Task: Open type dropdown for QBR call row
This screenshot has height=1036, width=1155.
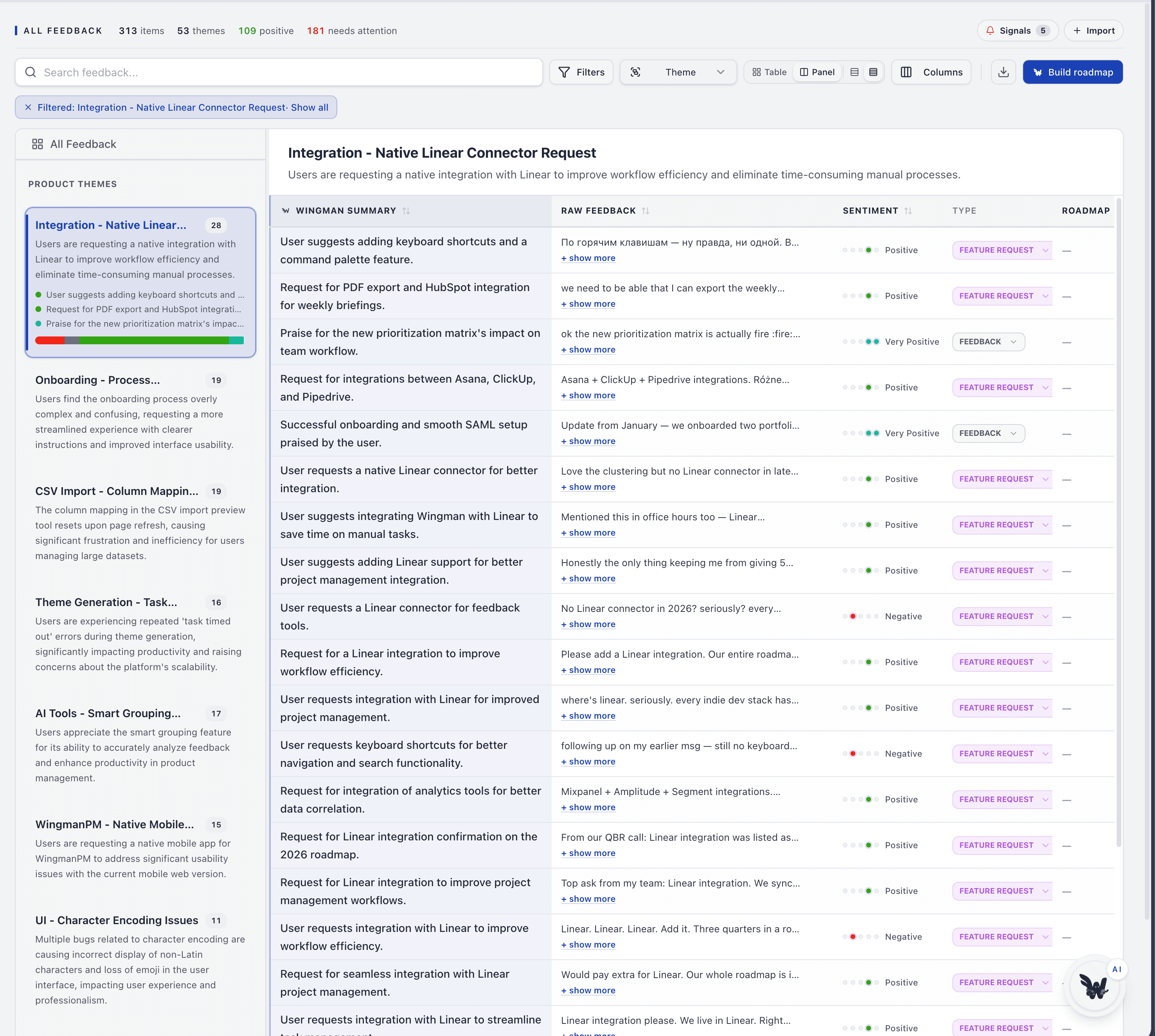Action: pos(1002,845)
